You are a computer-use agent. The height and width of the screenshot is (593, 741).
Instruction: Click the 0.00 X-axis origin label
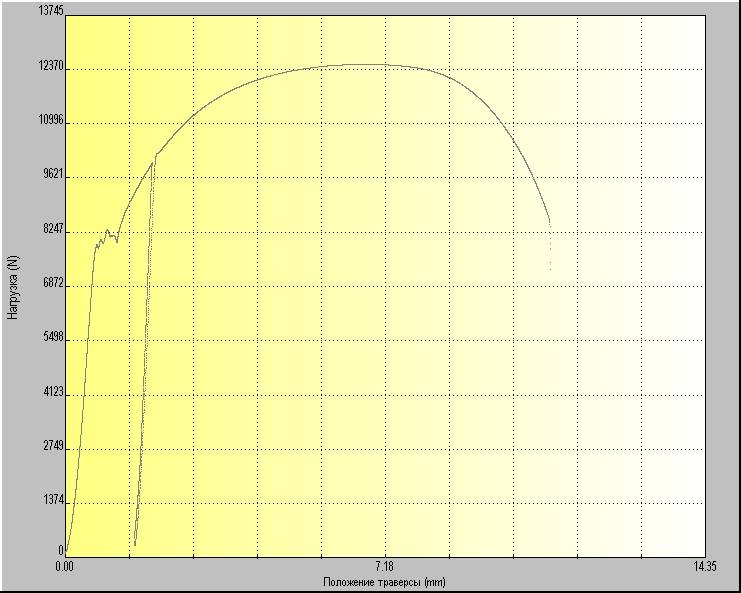tap(65, 566)
